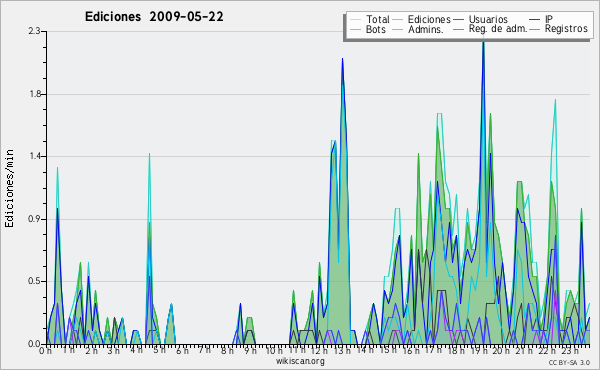Viewport: 600px width, 370px height.
Task: Click the wikiscan.org text below chart
Action: (300, 361)
